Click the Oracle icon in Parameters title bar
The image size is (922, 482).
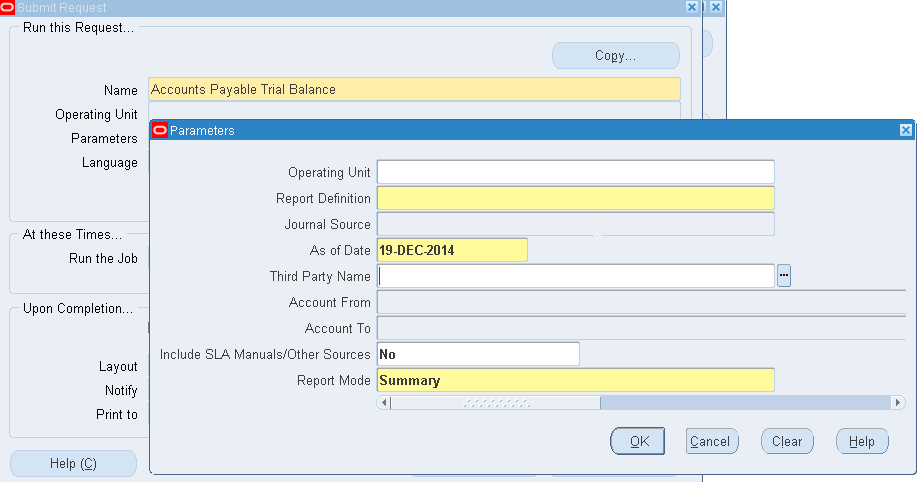(160, 130)
